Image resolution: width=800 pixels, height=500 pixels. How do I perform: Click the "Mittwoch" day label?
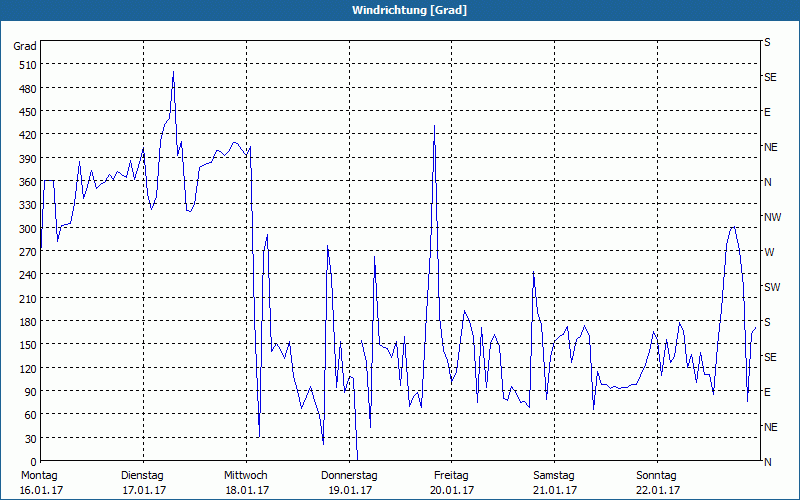coord(246,476)
